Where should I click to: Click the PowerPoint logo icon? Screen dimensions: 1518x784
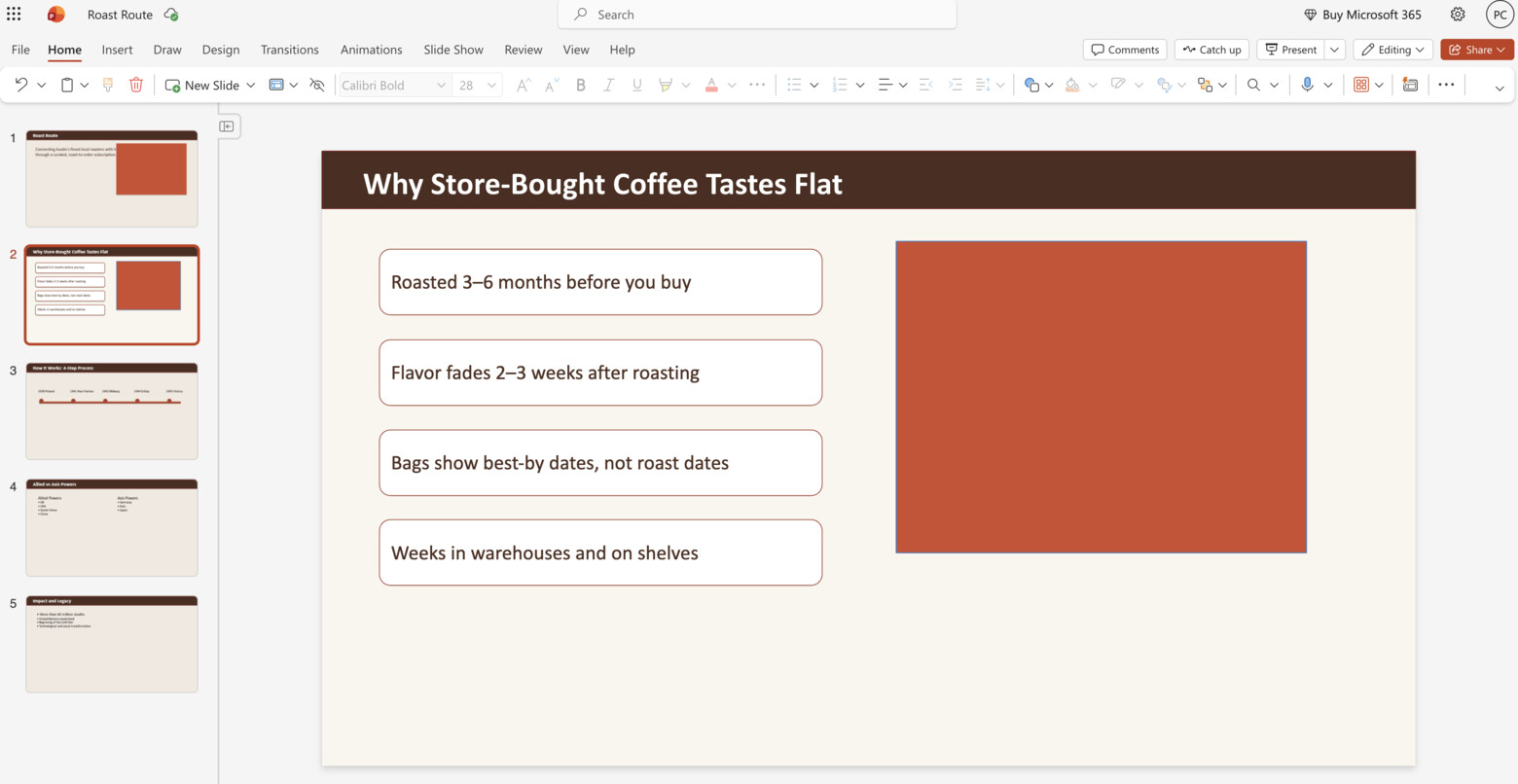(56, 15)
